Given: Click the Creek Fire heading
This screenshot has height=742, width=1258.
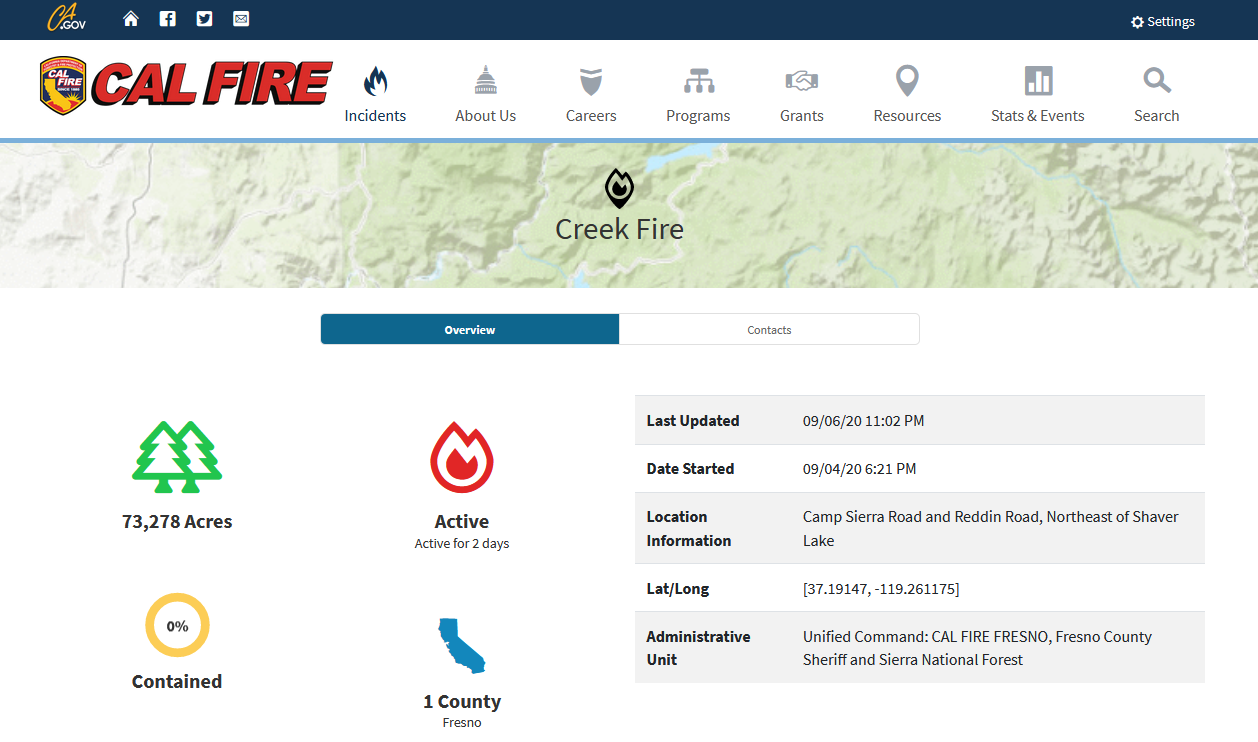Looking at the screenshot, I should click(x=620, y=229).
